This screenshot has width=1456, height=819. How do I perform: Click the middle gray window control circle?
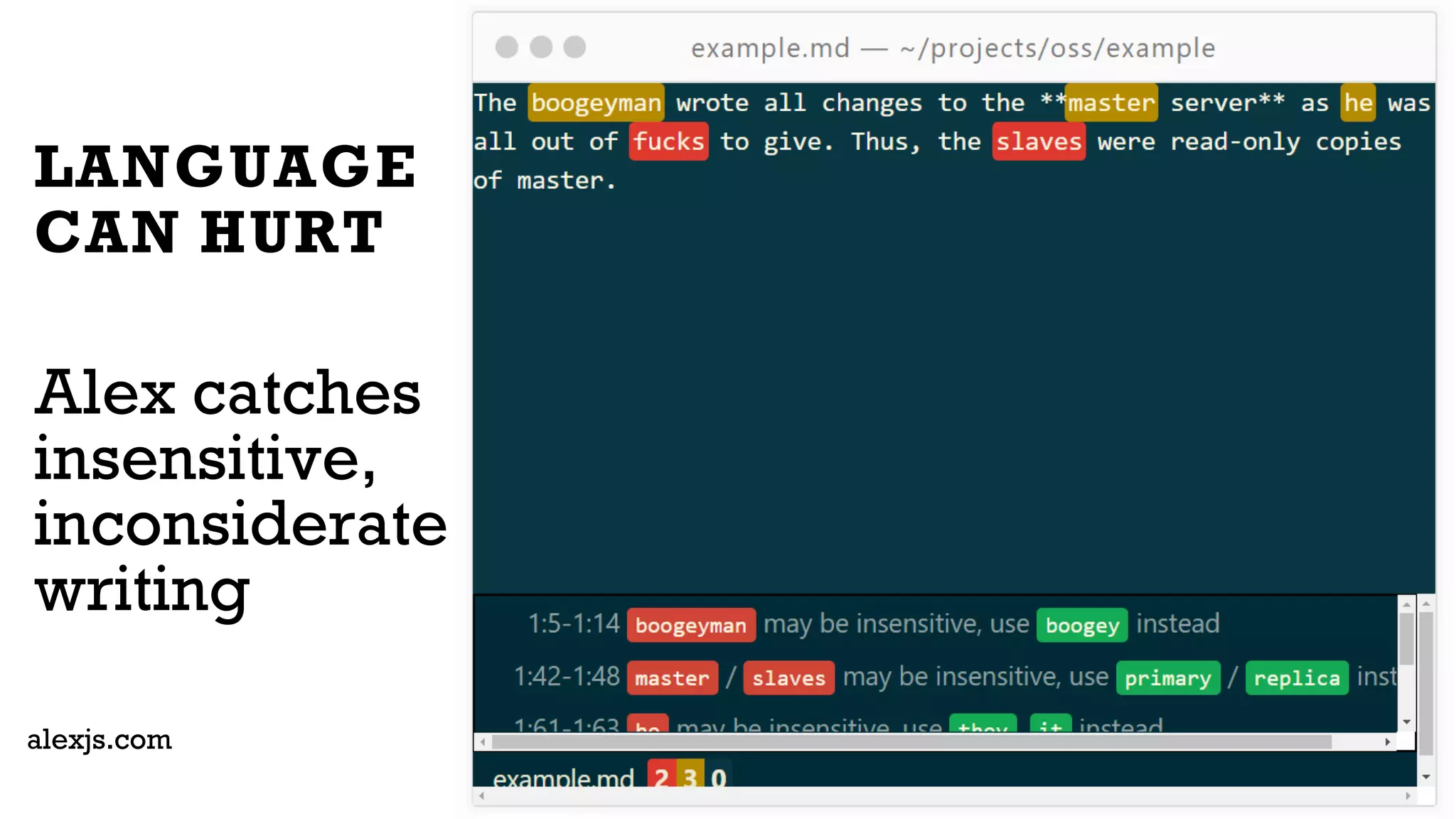[x=541, y=47]
